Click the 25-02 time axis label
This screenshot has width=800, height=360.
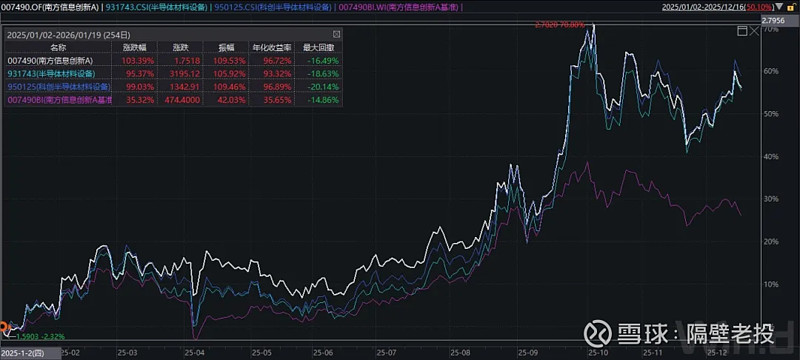[69, 352]
